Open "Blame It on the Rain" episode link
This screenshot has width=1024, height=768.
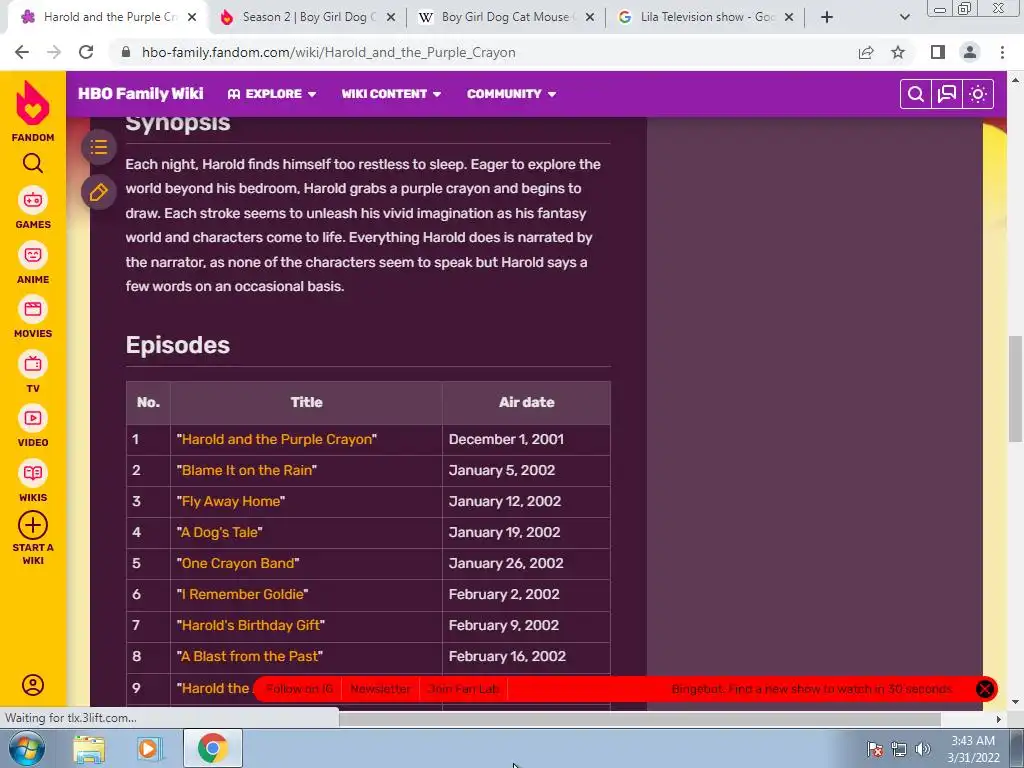247,470
